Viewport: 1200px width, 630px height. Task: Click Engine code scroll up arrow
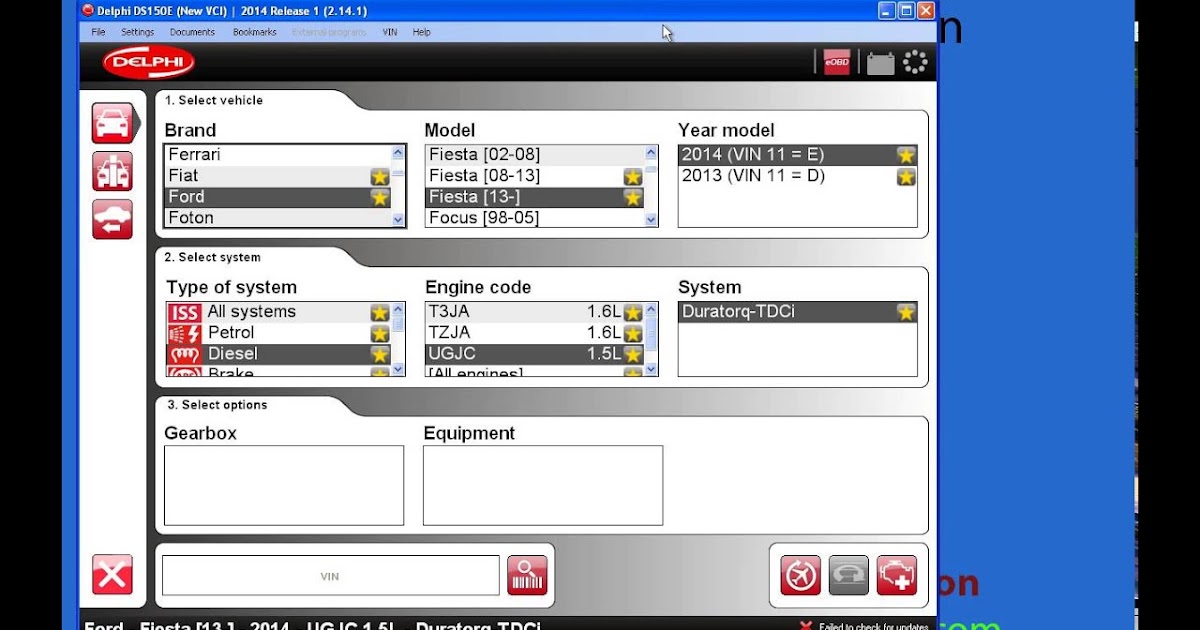pyautogui.click(x=652, y=309)
